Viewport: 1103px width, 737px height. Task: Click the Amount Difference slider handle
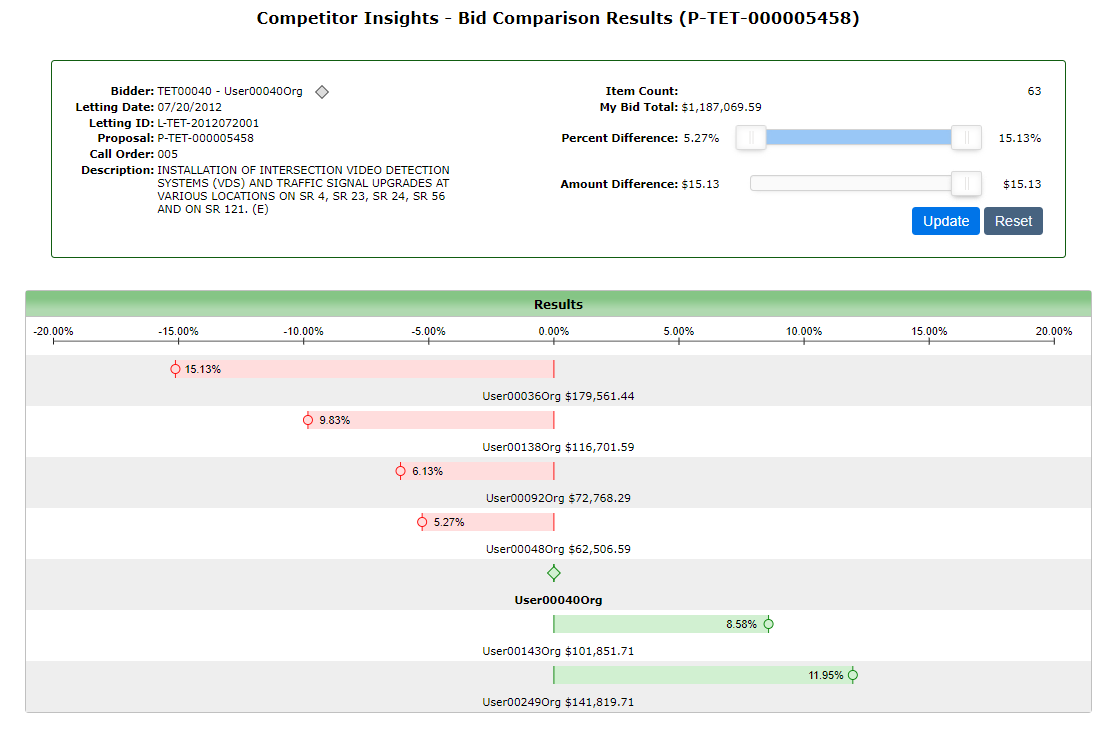[966, 184]
